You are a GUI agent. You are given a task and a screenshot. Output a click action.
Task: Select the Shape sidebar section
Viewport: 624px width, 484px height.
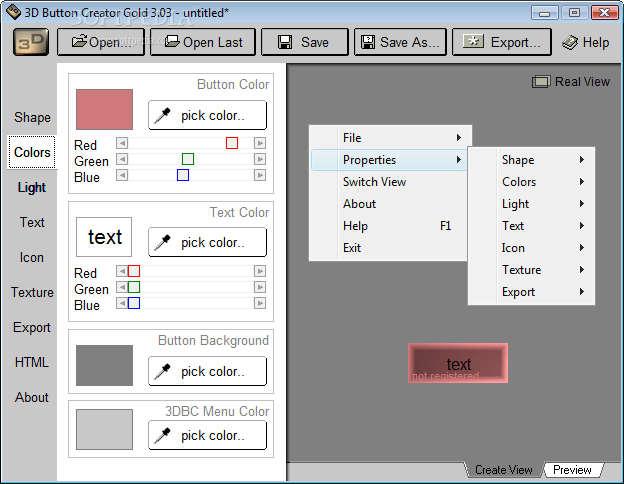32,117
